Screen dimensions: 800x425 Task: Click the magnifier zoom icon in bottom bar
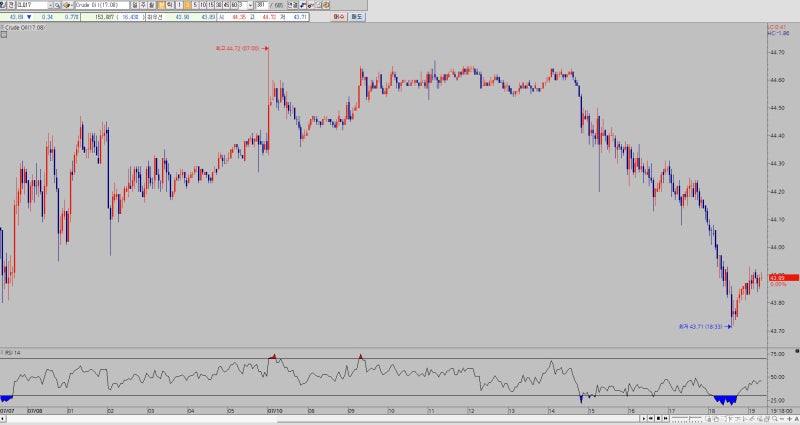[x=774, y=418]
